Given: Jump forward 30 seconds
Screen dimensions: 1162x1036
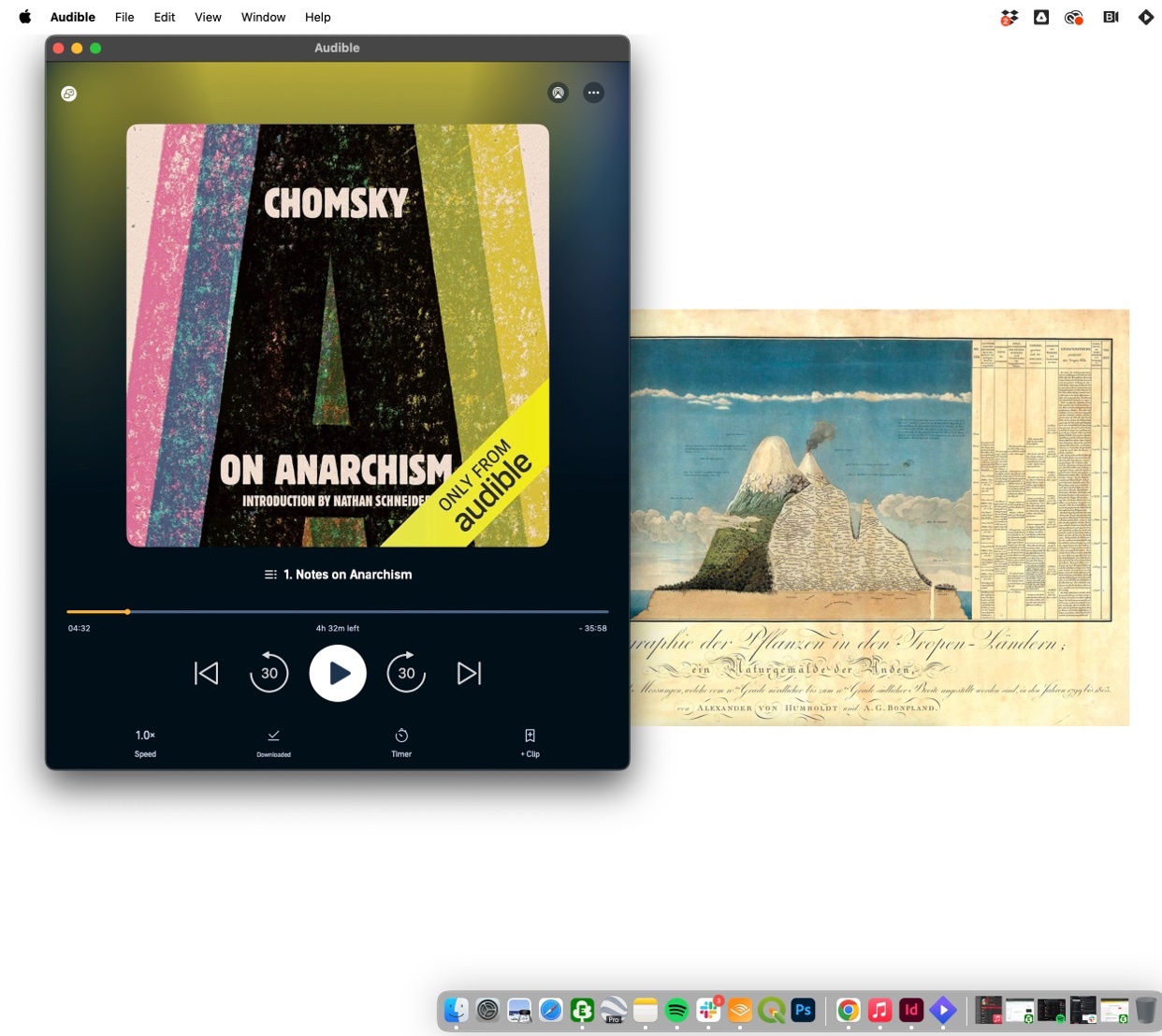Looking at the screenshot, I should tap(406, 672).
